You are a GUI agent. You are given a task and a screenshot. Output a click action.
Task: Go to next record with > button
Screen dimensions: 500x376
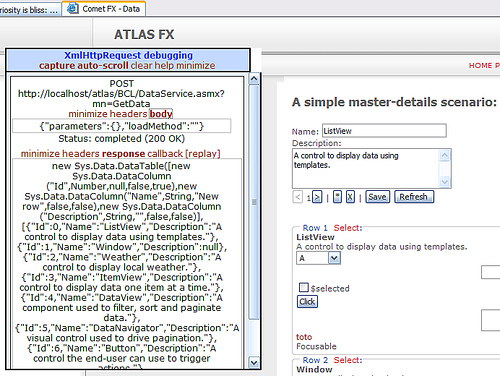click(317, 197)
